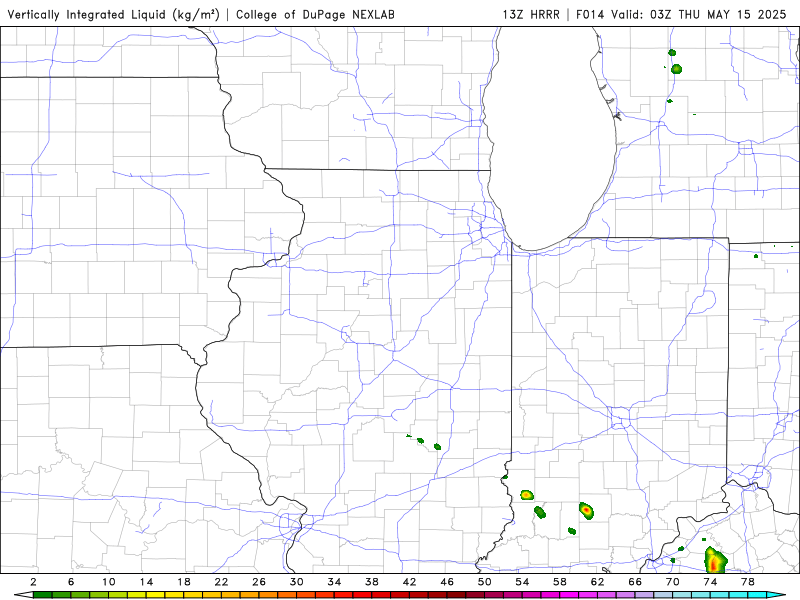Screen dimensions: 800x600
Task: Click the '13Z HRRR' model run text
Action: pos(531,14)
